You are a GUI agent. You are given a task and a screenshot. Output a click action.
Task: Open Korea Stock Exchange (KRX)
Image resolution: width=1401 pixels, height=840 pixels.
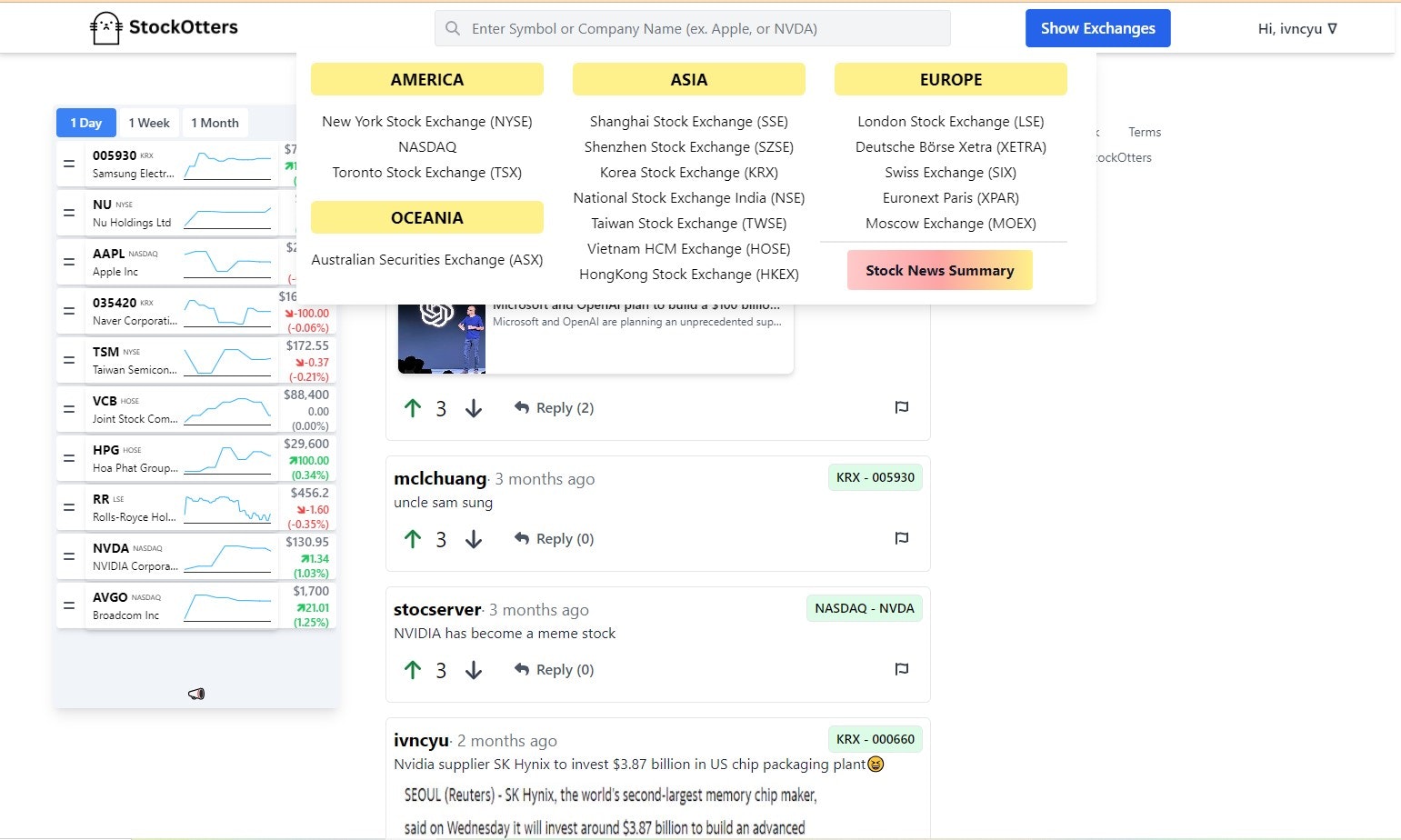tap(689, 173)
